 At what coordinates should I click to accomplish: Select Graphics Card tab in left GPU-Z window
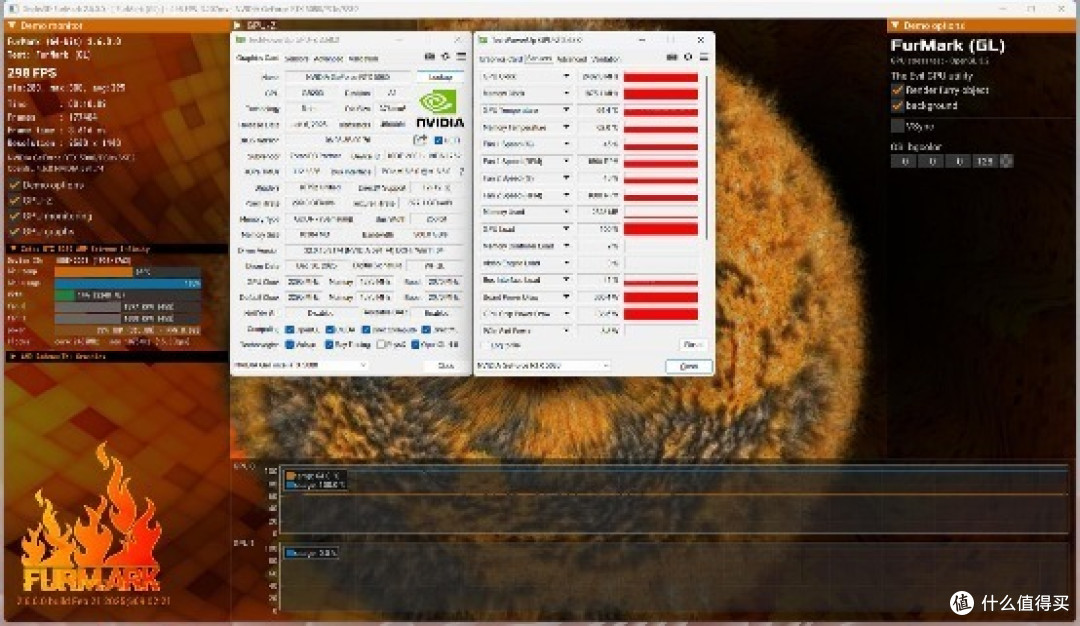coord(258,59)
